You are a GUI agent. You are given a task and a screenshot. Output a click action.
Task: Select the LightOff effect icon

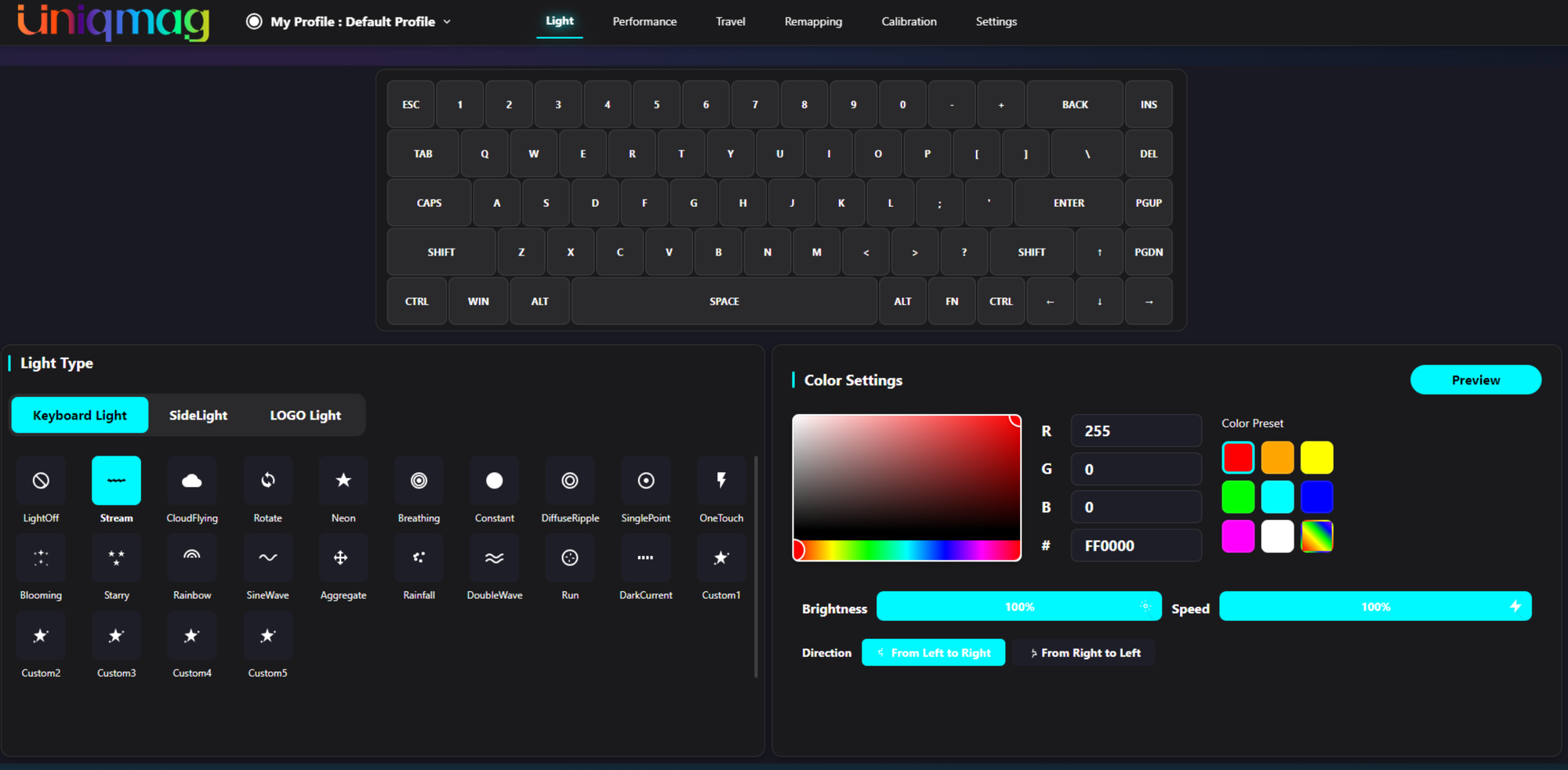pyautogui.click(x=41, y=481)
